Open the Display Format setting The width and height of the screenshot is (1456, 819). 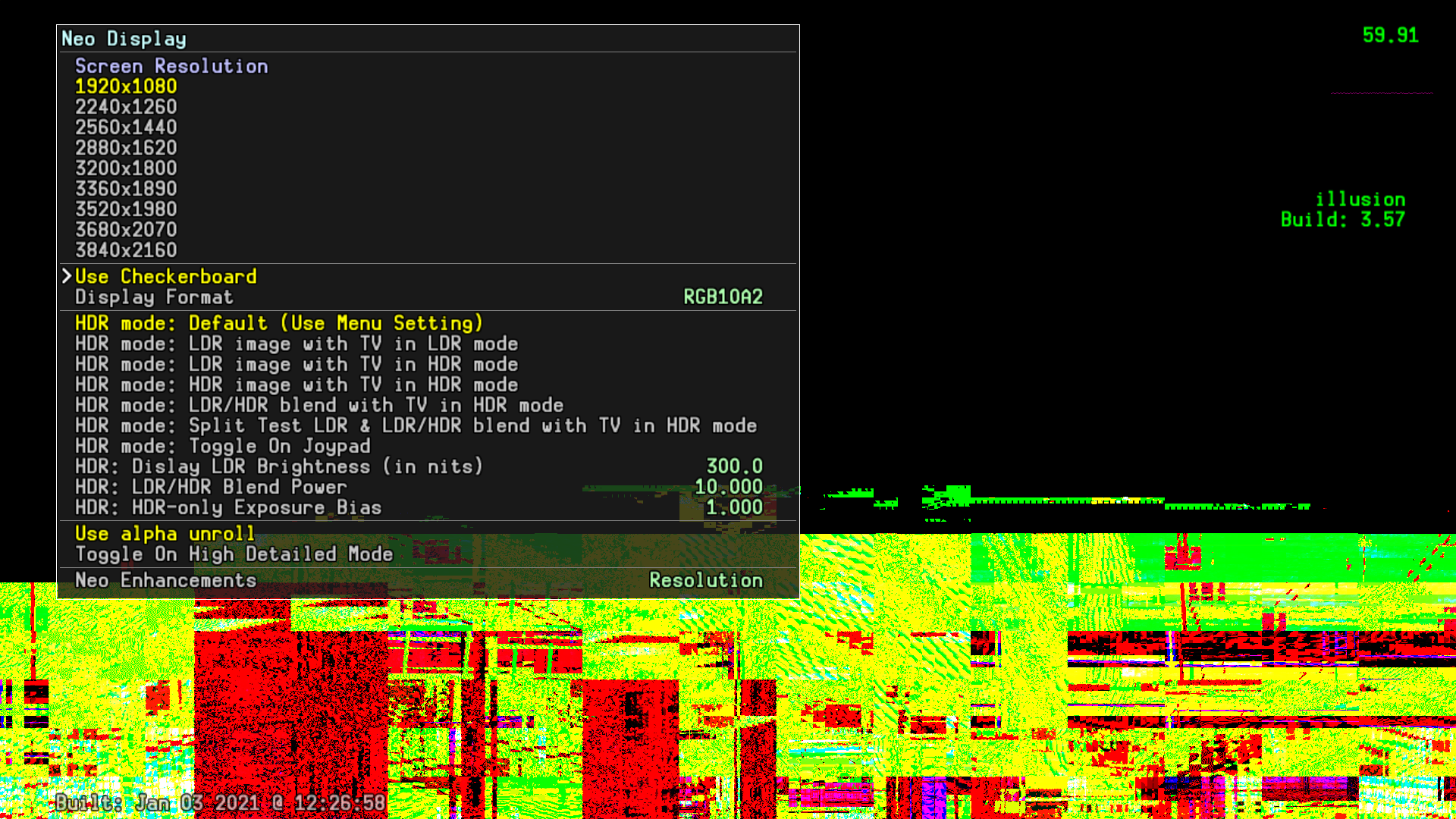(154, 297)
